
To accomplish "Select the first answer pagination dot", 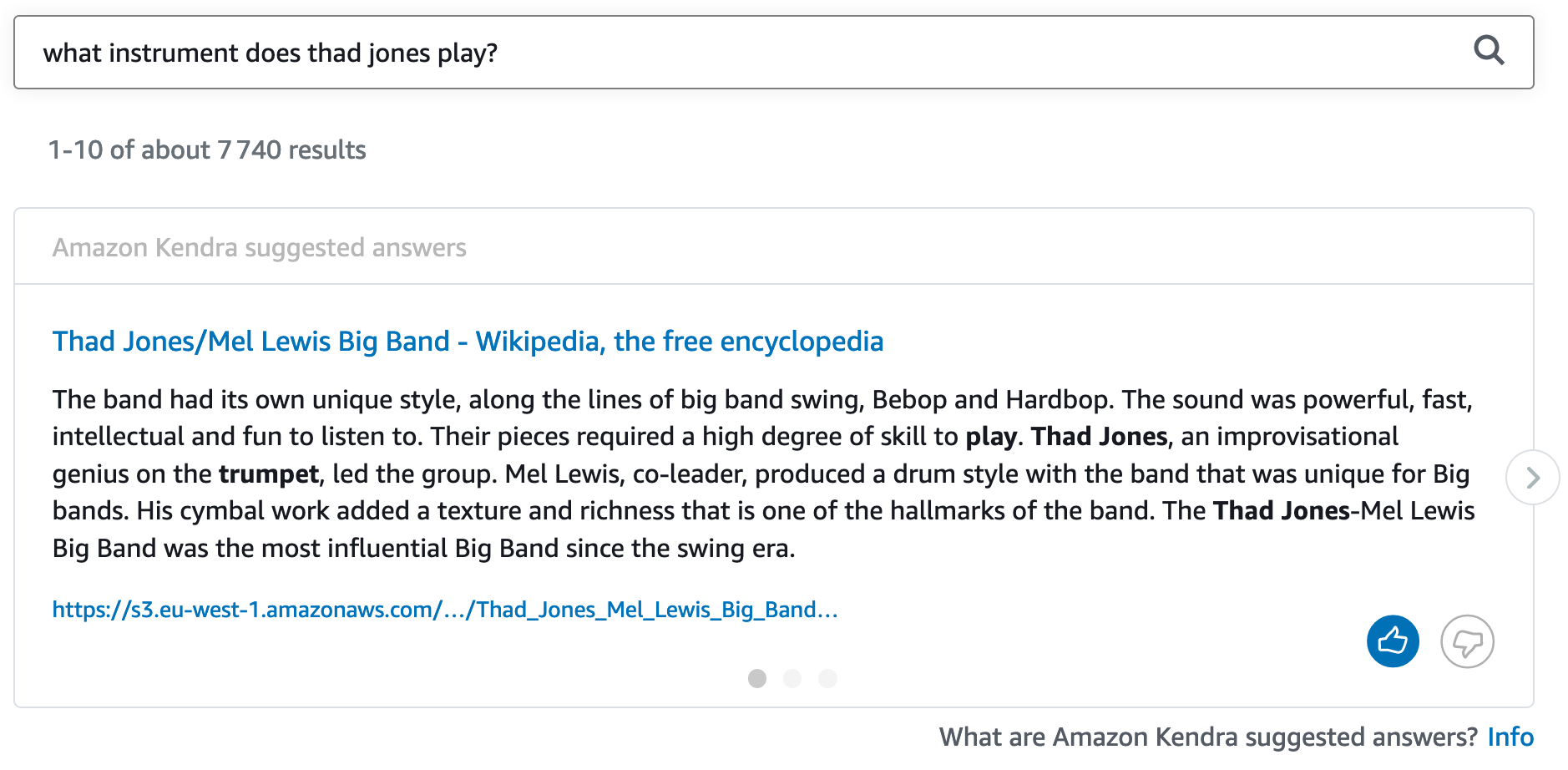I will (757, 678).
